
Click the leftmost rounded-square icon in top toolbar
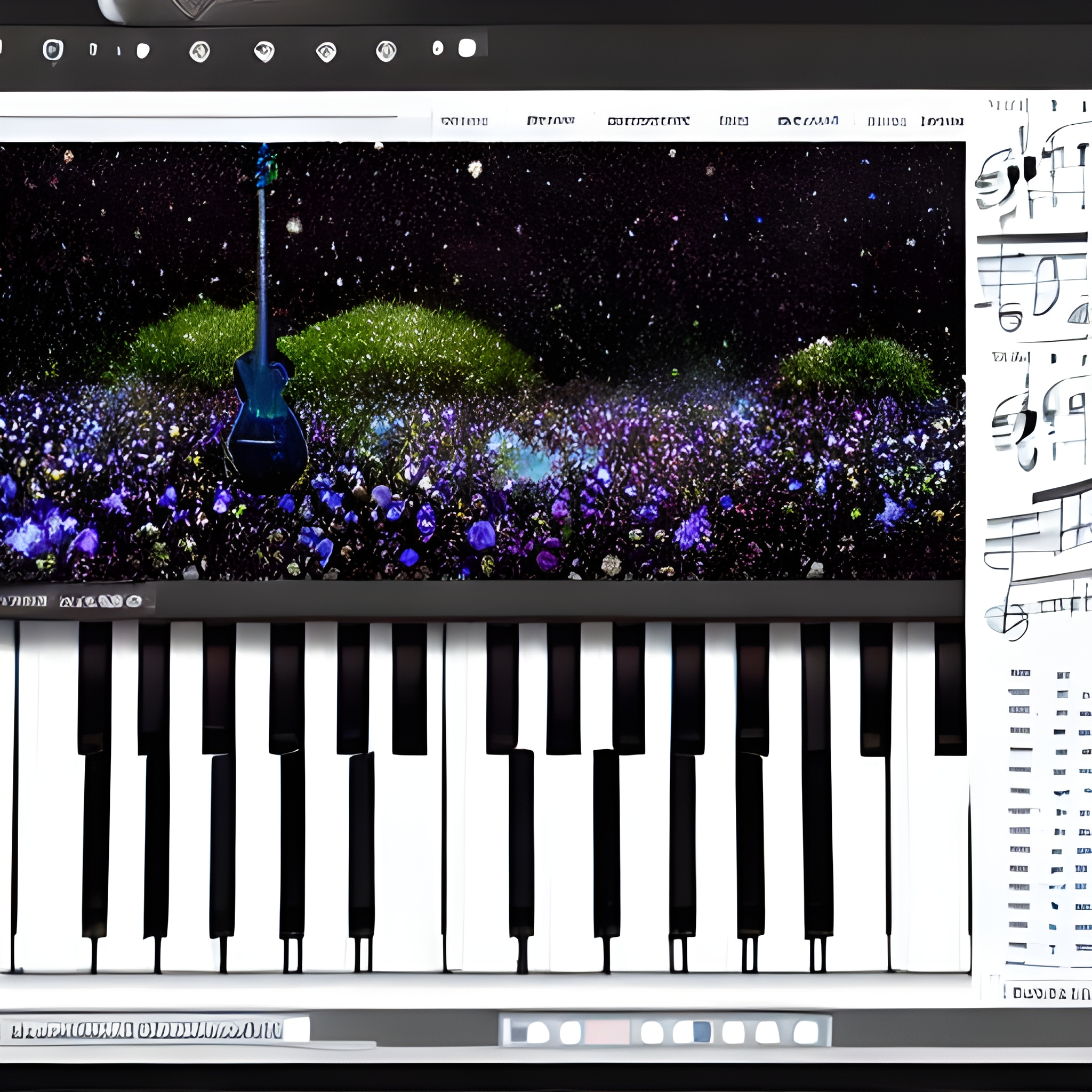53,50
